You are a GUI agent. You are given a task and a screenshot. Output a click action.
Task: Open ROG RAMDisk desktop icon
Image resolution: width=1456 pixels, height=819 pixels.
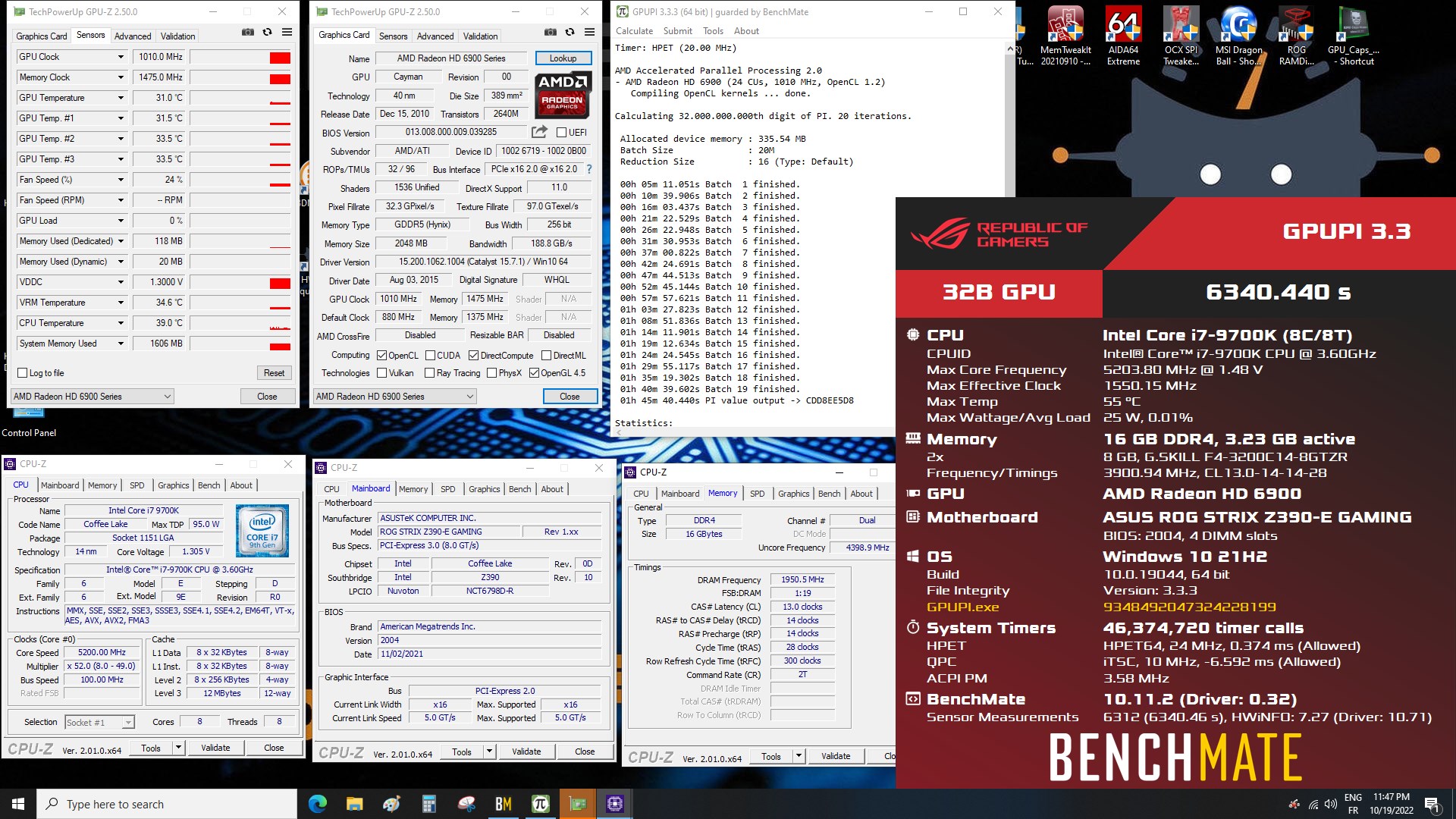[1296, 36]
